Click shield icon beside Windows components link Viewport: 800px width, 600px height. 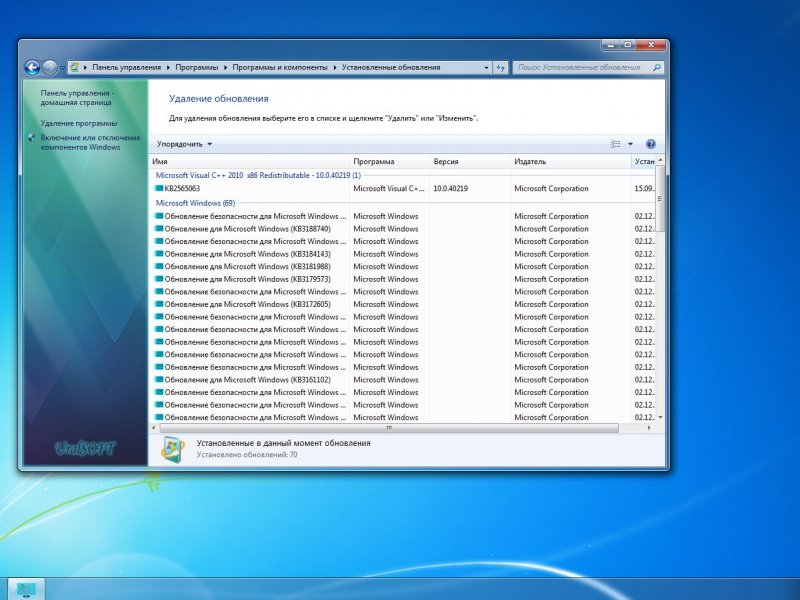click(x=32, y=138)
